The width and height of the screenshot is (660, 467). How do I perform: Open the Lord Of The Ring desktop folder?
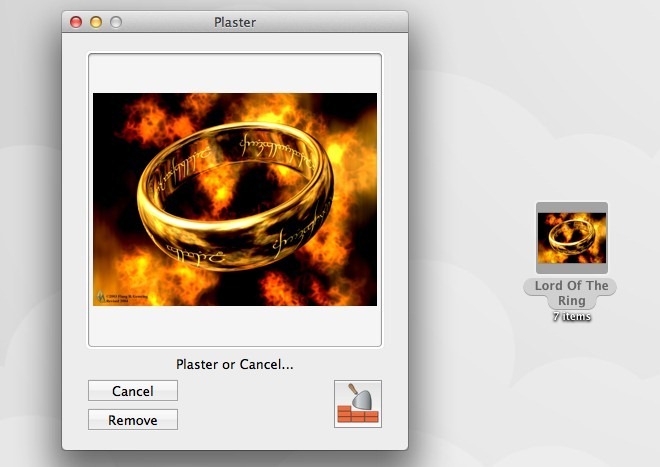point(572,238)
